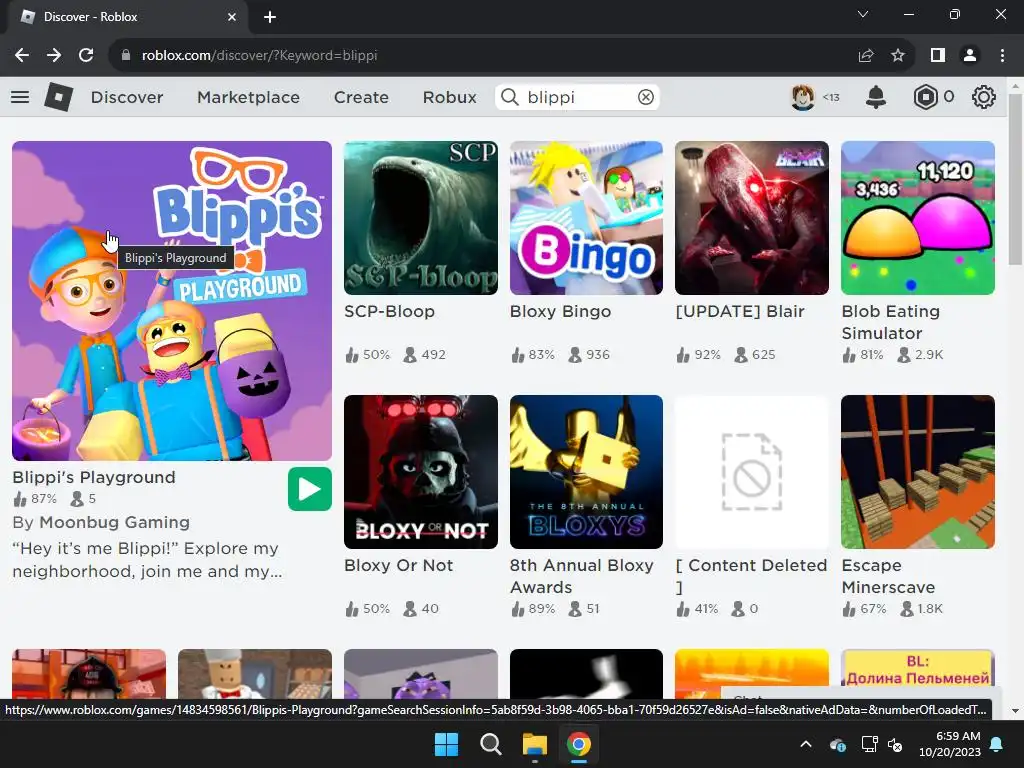Viewport: 1024px width, 768px height.
Task: Click the page vertical scrollbar thumb
Action: (x=1015, y=180)
